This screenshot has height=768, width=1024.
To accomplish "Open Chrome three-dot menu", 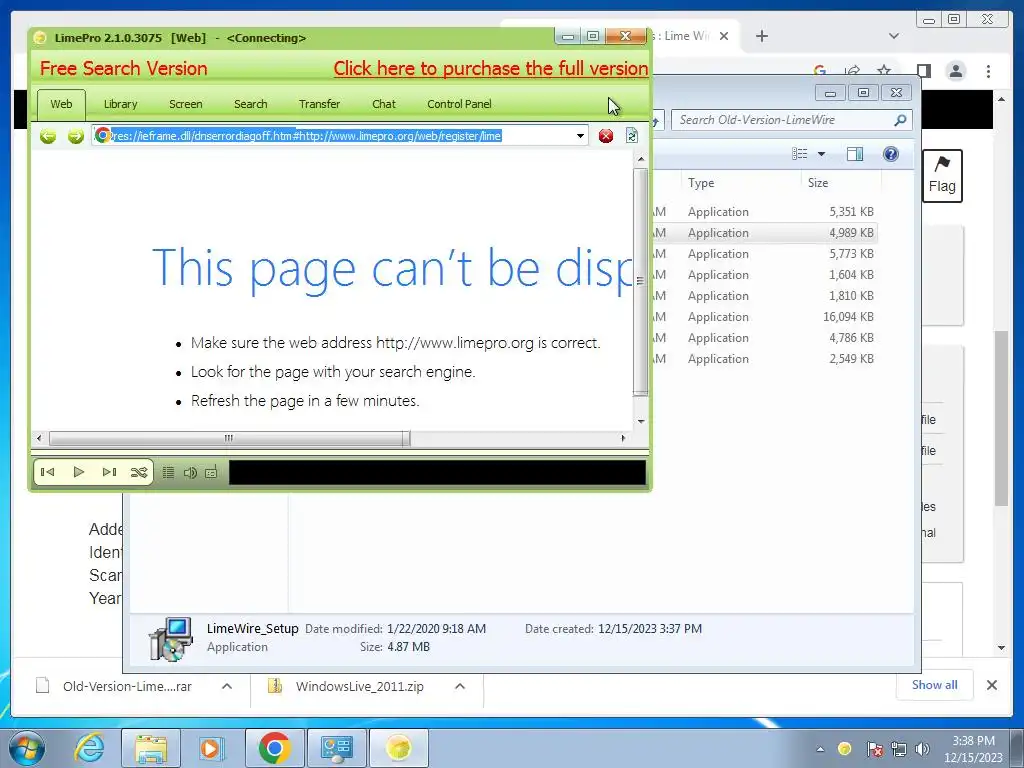I will tap(989, 71).
